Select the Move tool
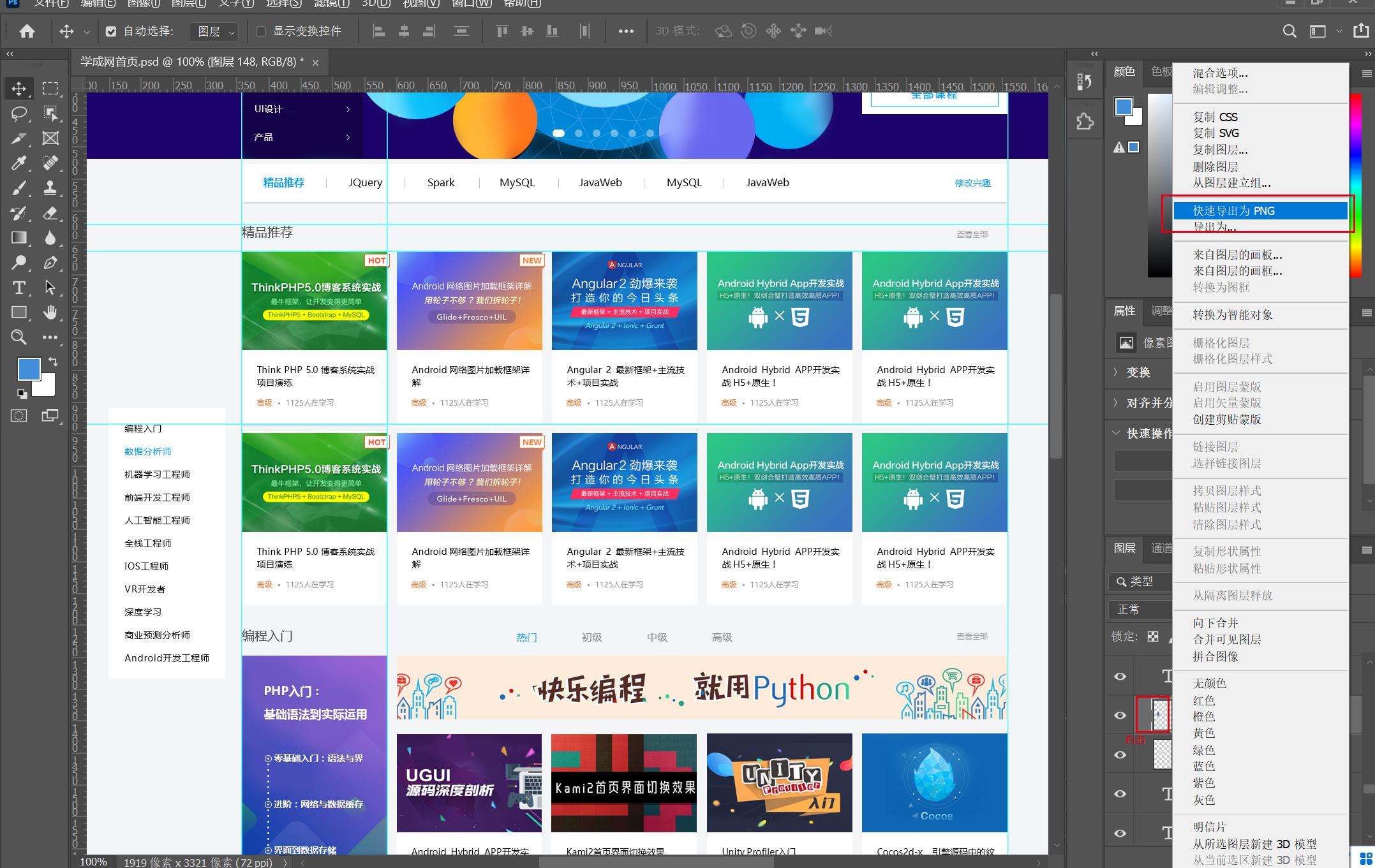Screen dimensions: 1375x868 point(19,88)
